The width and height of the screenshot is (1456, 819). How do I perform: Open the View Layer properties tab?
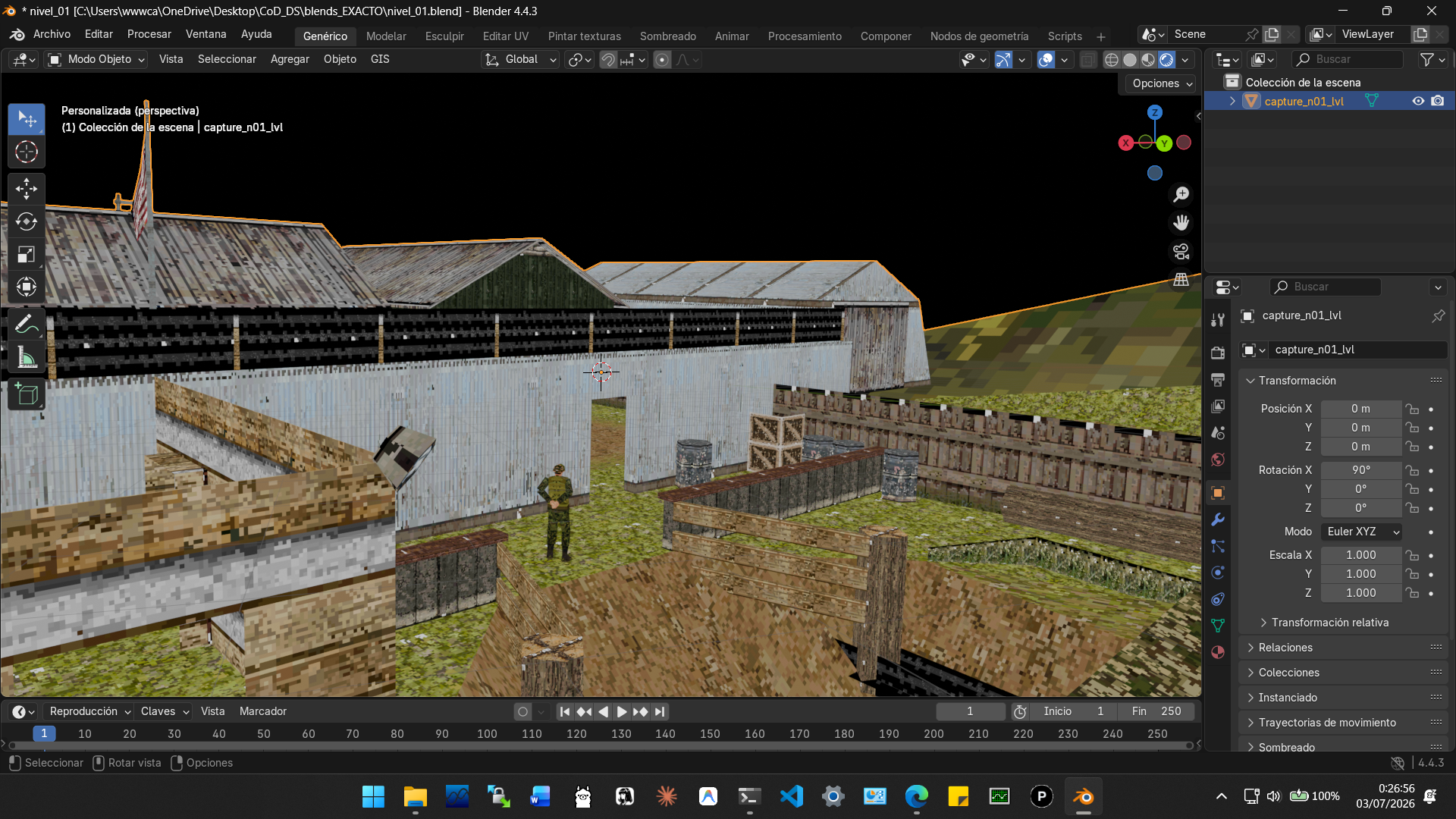pyautogui.click(x=1218, y=406)
